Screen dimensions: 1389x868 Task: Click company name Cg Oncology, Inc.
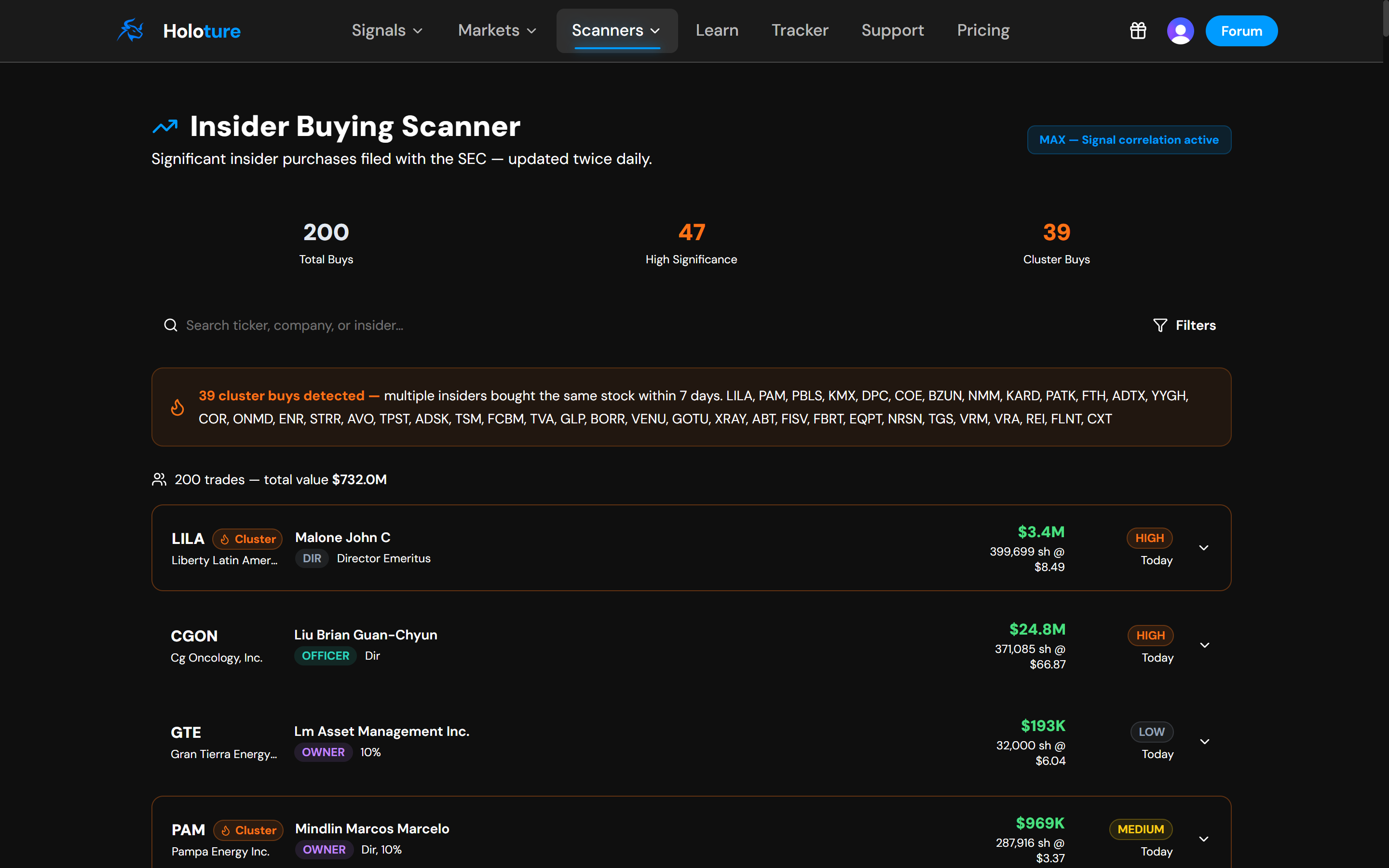click(x=217, y=658)
